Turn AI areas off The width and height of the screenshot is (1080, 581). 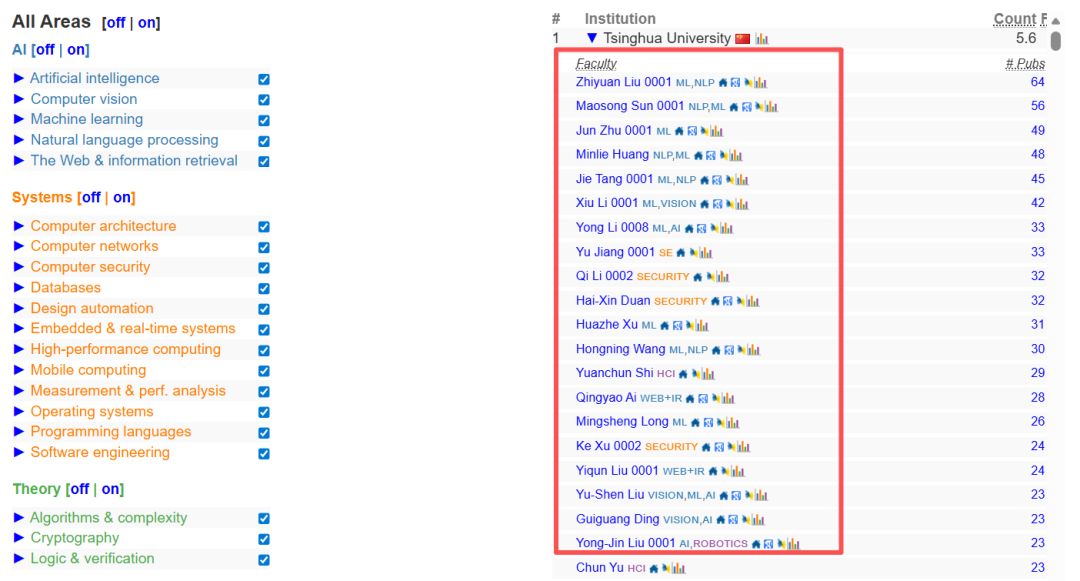click(x=45, y=50)
